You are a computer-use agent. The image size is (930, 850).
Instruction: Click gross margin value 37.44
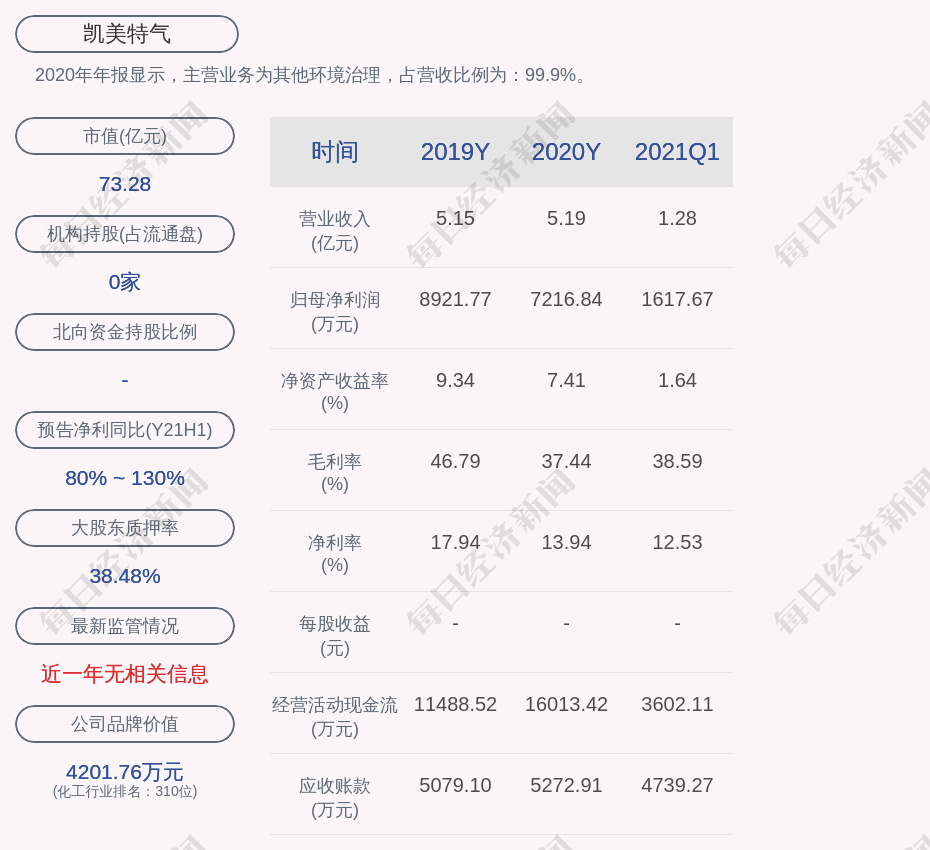coord(566,461)
